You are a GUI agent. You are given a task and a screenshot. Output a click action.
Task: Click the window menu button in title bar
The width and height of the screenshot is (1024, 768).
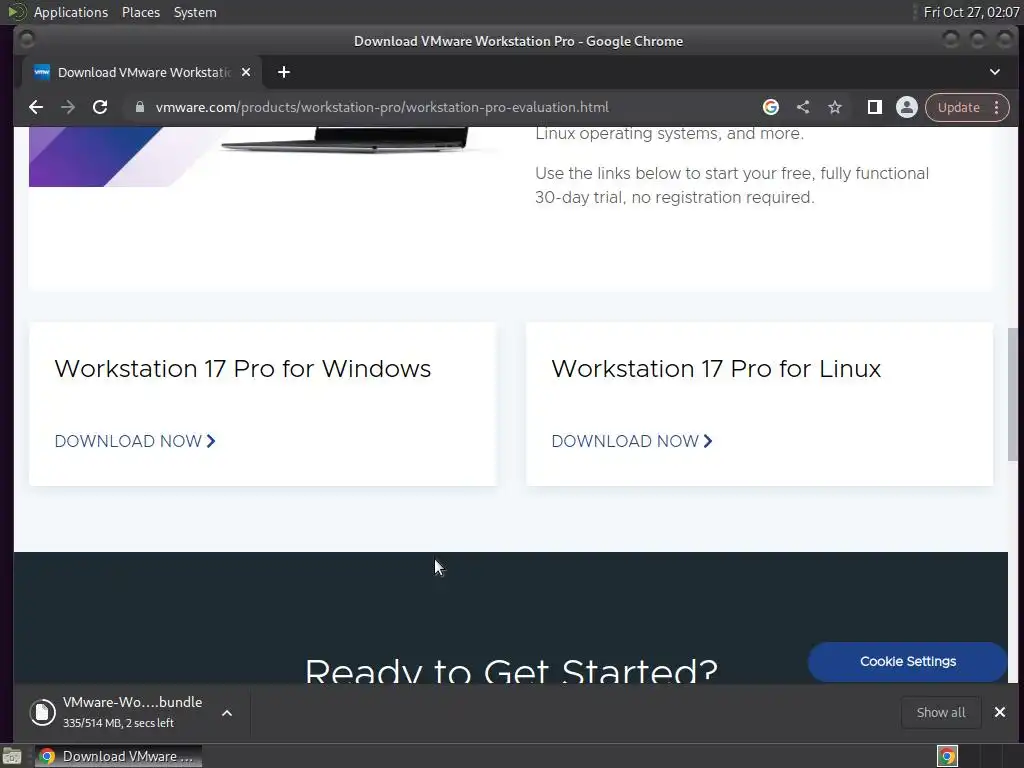point(27,40)
